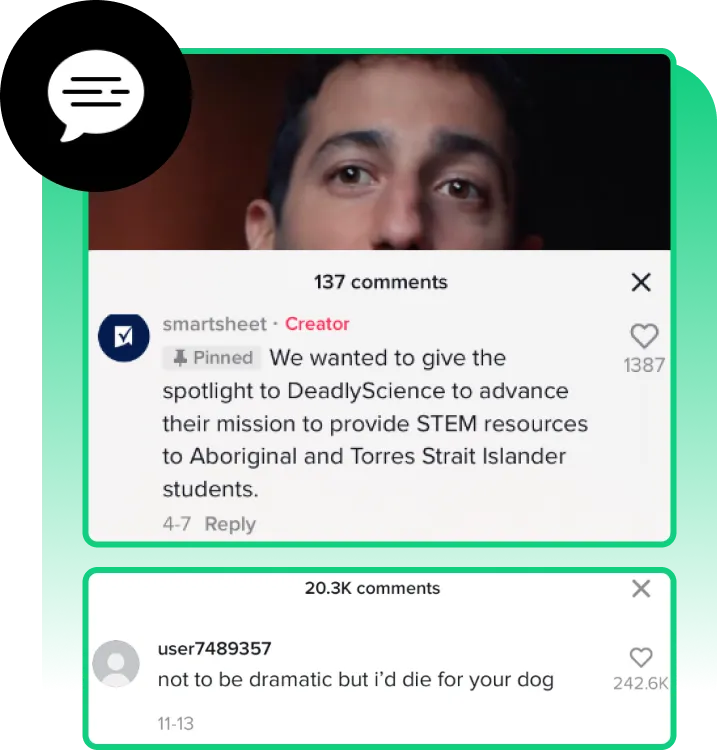Open user7489357's gray default avatar

[x=116, y=663]
